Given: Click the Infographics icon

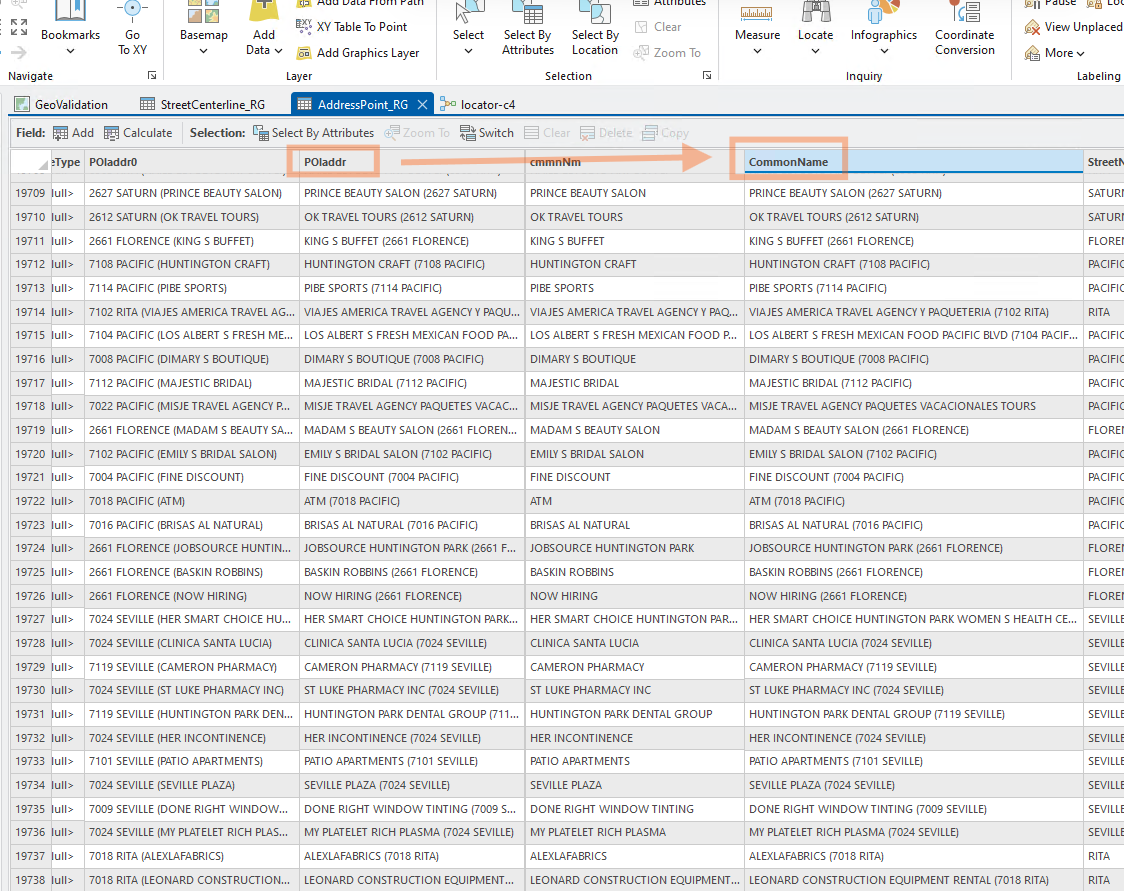Looking at the screenshot, I should pyautogui.click(x=883, y=14).
